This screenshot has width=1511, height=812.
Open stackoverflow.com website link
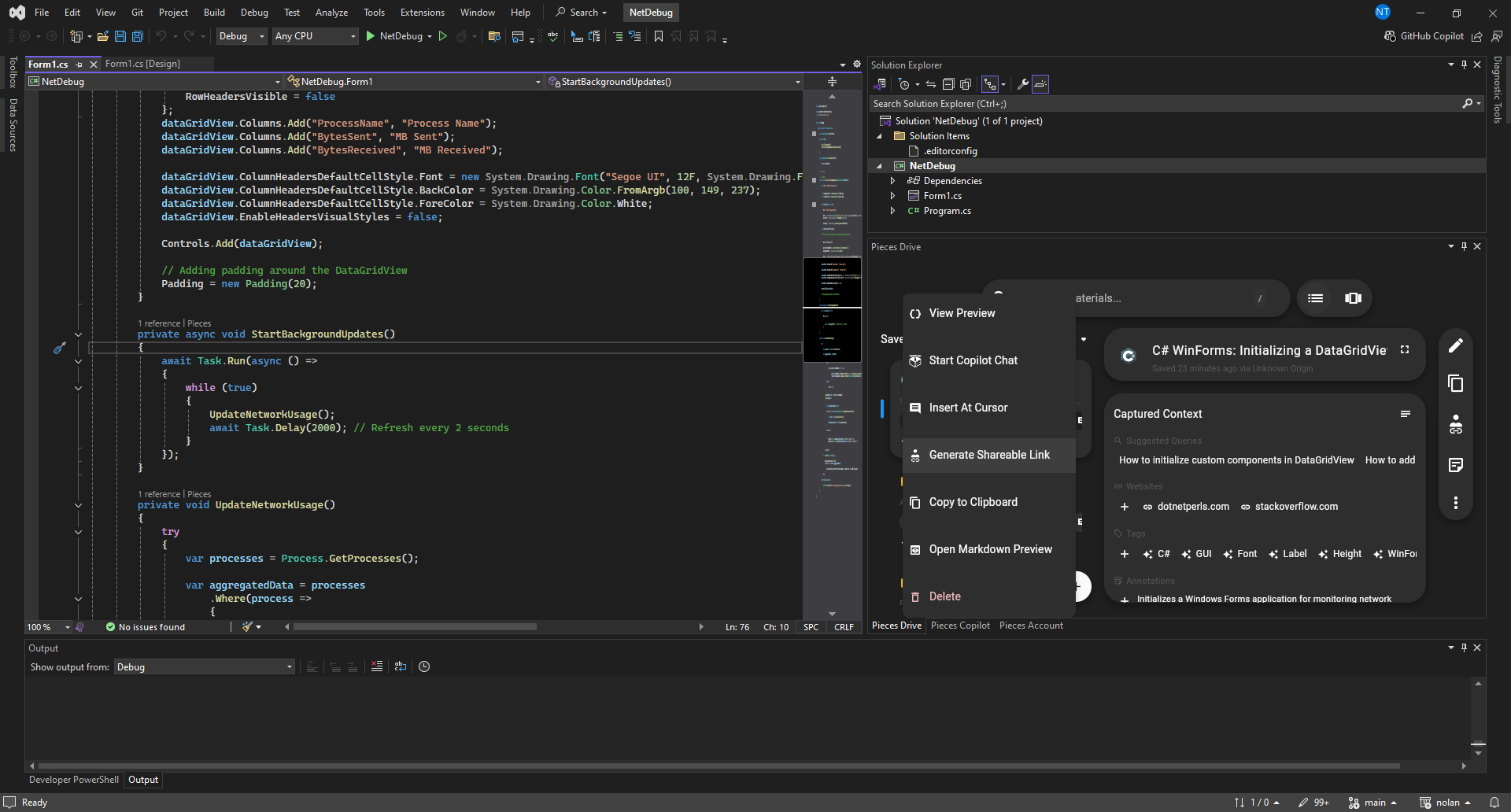coord(1289,507)
